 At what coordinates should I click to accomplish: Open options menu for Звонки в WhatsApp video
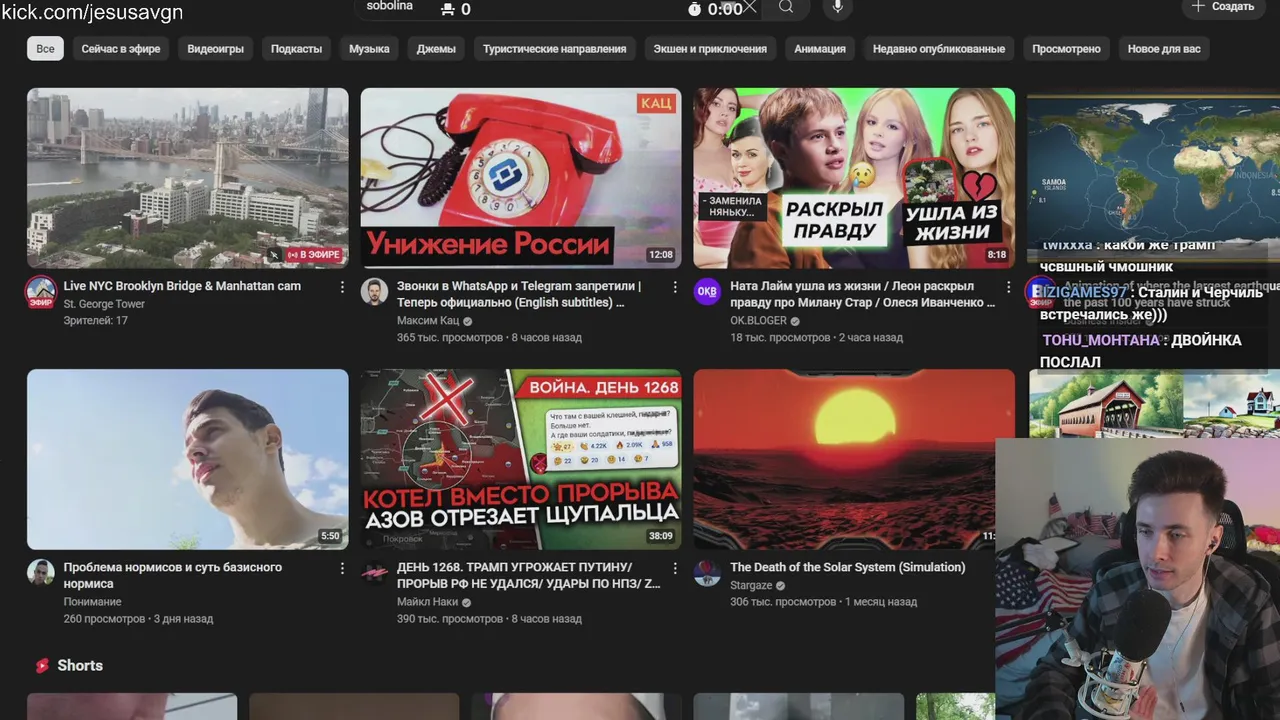pyautogui.click(x=675, y=287)
